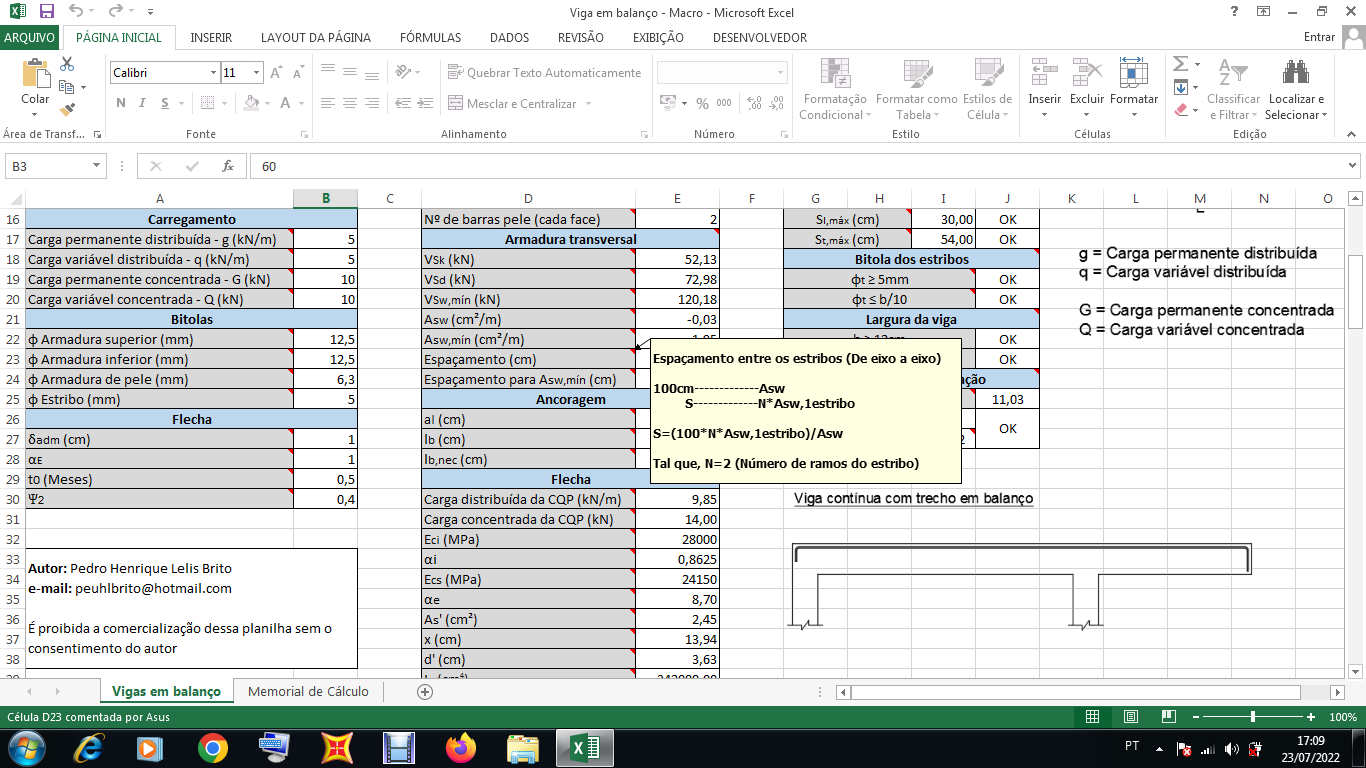Switch to the FÓRMULAS ribbon tab
Screen dimensions: 1366x768
coord(430,37)
